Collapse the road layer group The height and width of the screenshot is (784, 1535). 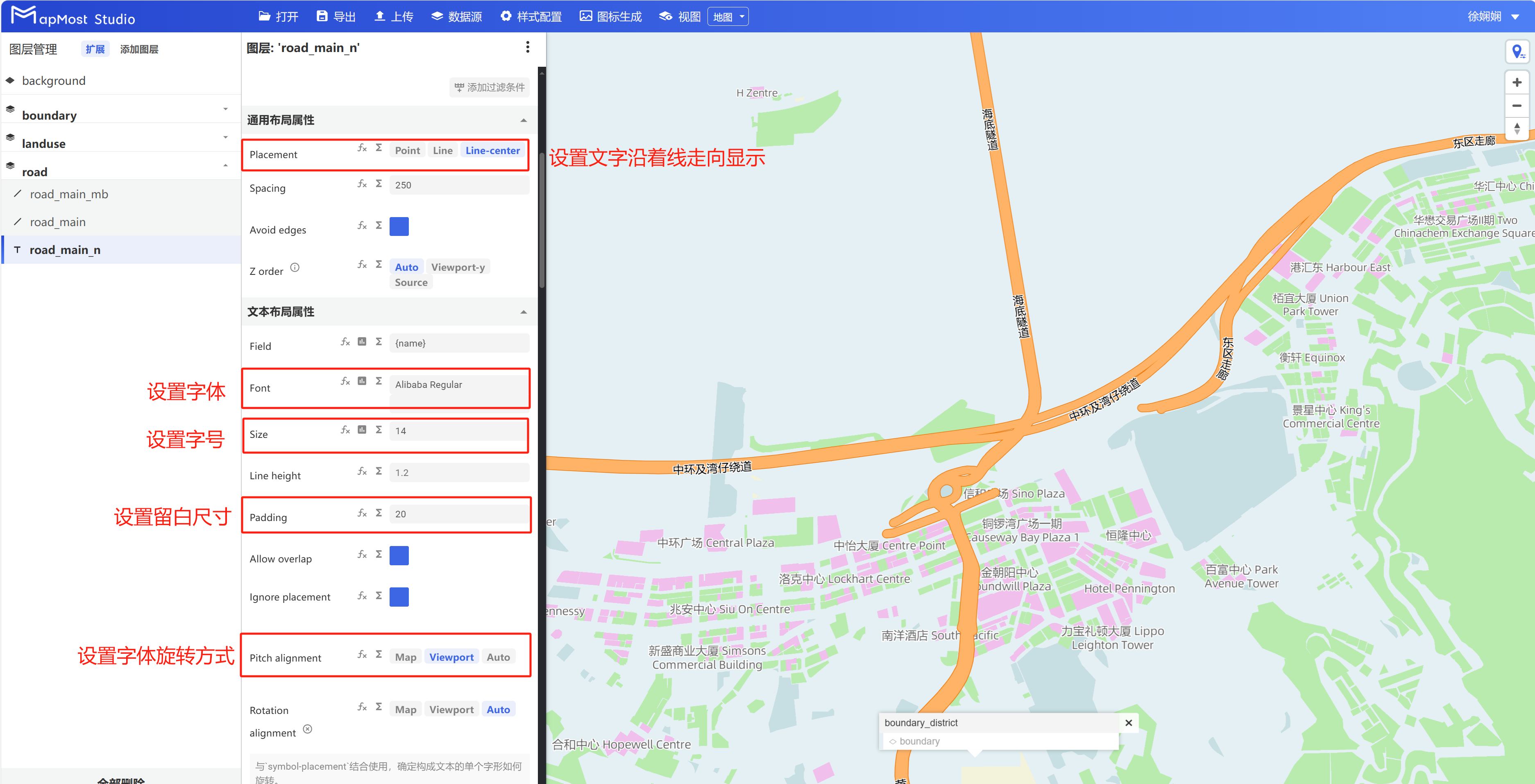point(225,165)
